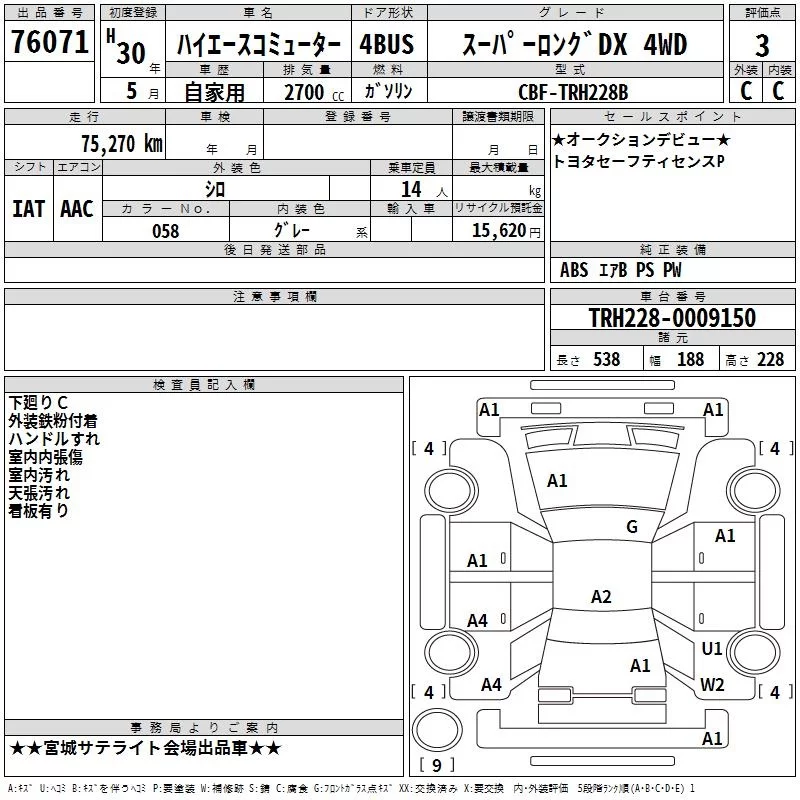
Task: Click 純正装備 header
Action: pyautogui.click(x=672, y=249)
